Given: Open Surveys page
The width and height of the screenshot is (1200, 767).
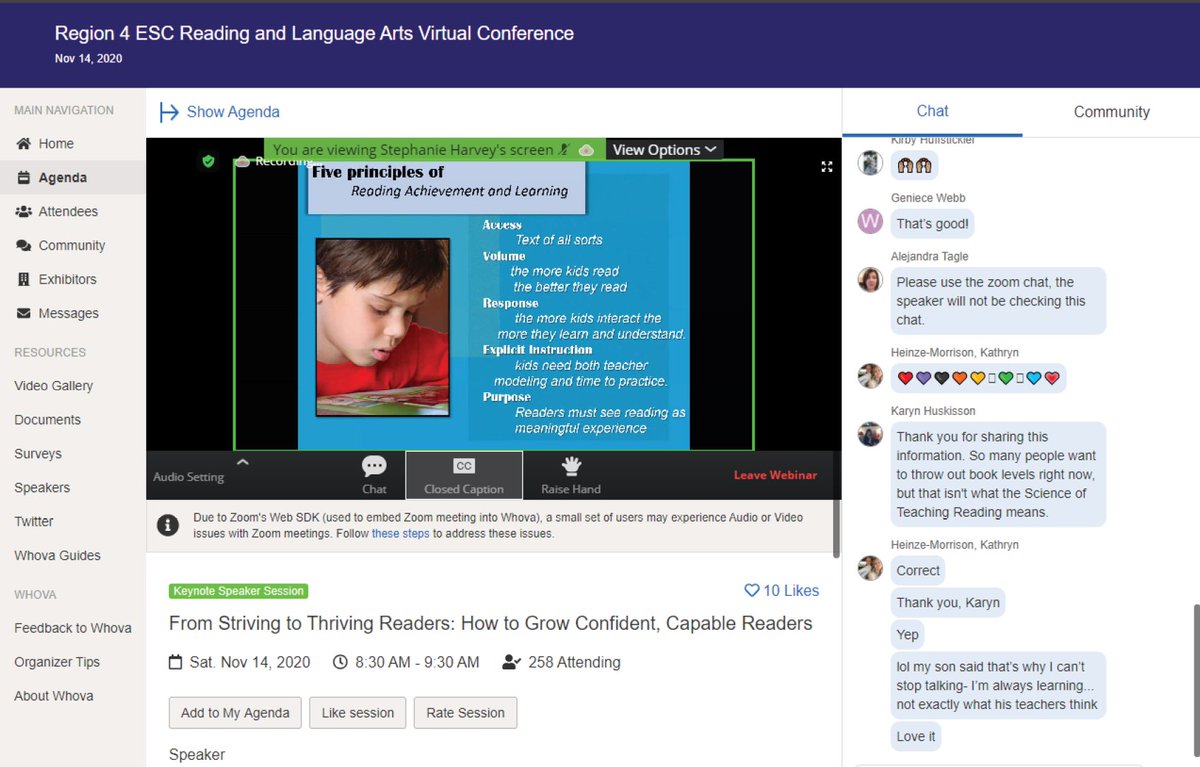Looking at the screenshot, I should click(x=38, y=453).
